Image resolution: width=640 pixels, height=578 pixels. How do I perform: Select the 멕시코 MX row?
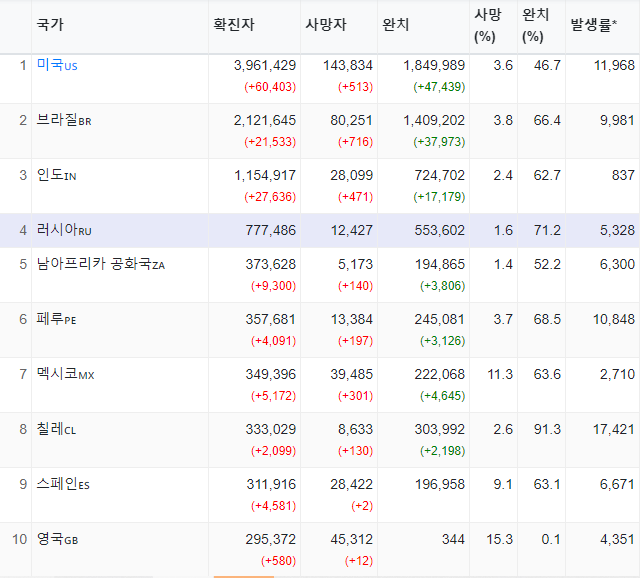(320, 385)
